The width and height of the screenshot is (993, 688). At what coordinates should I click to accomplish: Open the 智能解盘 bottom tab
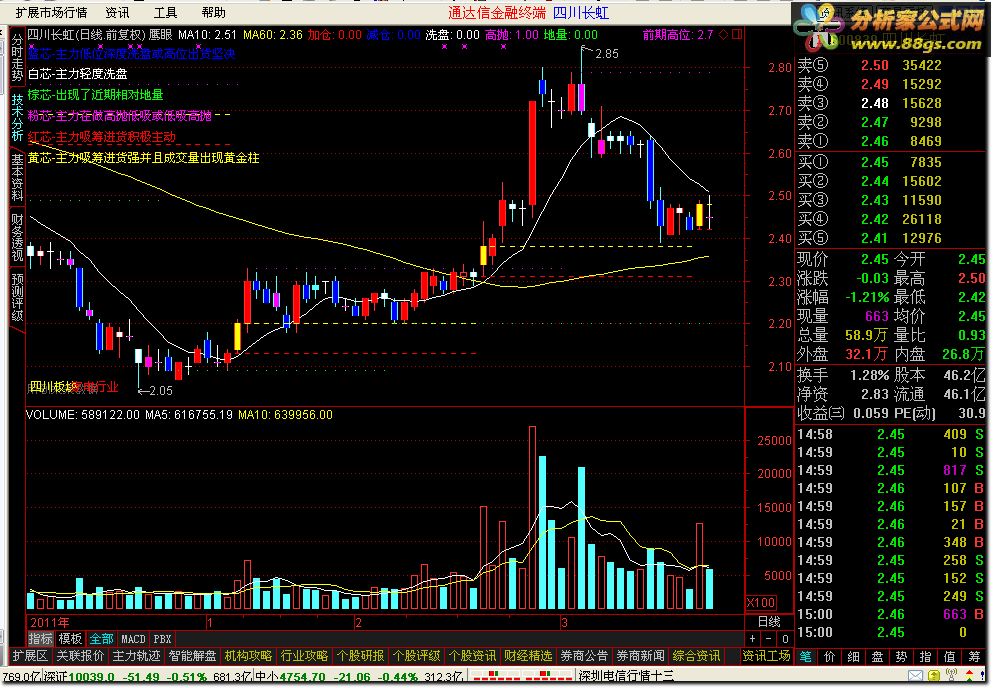[x=192, y=656]
